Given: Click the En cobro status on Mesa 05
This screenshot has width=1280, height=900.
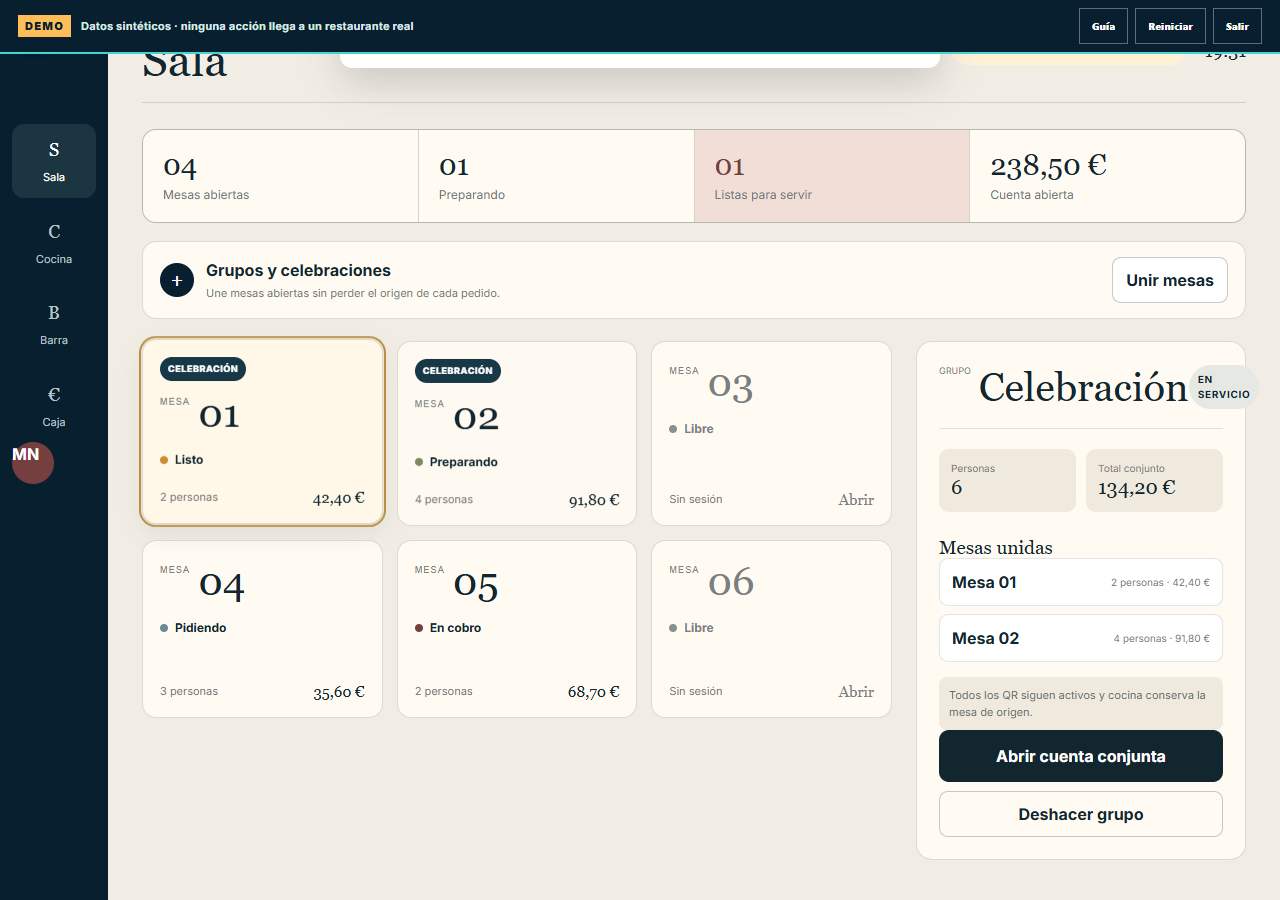Looking at the screenshot, I should tap(448, 628).
